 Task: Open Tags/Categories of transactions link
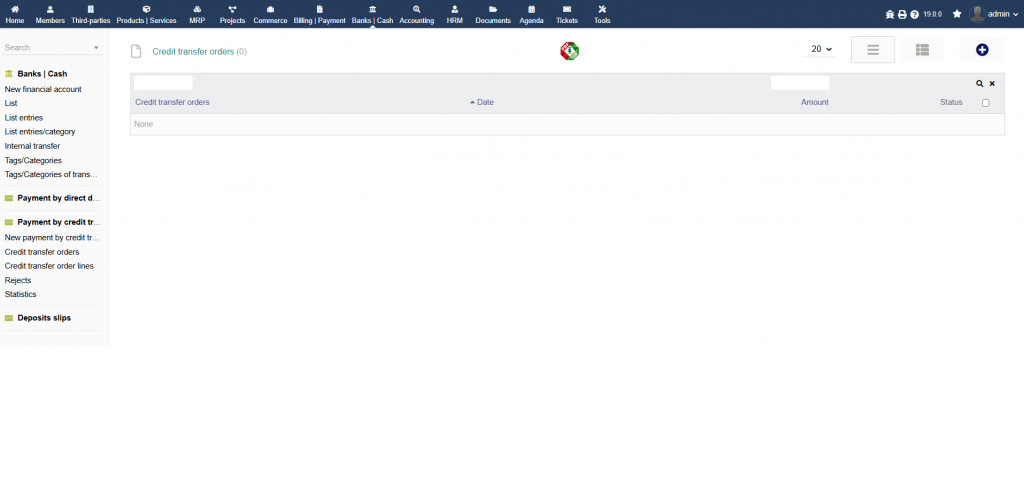(x=51, y=174)
